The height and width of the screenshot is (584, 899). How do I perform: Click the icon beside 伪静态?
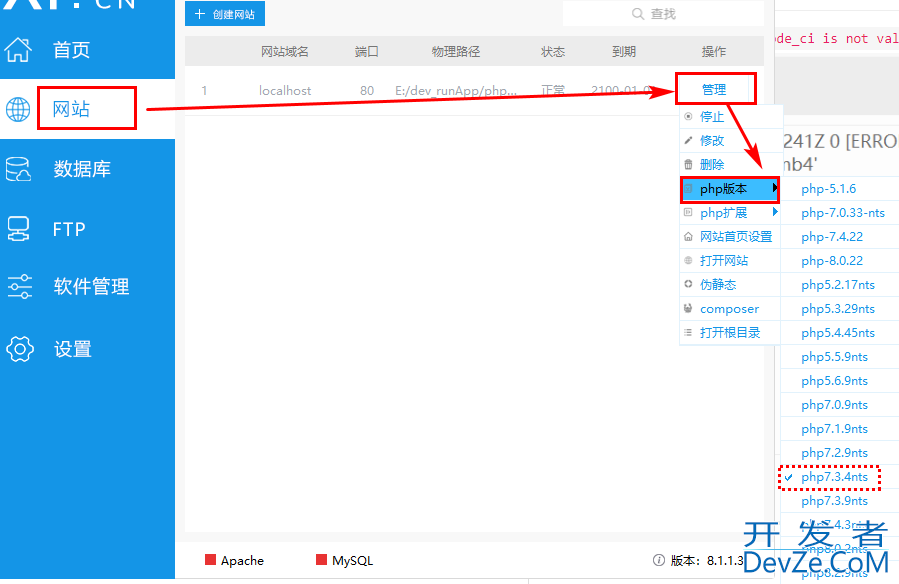click(x=688, y=284)
